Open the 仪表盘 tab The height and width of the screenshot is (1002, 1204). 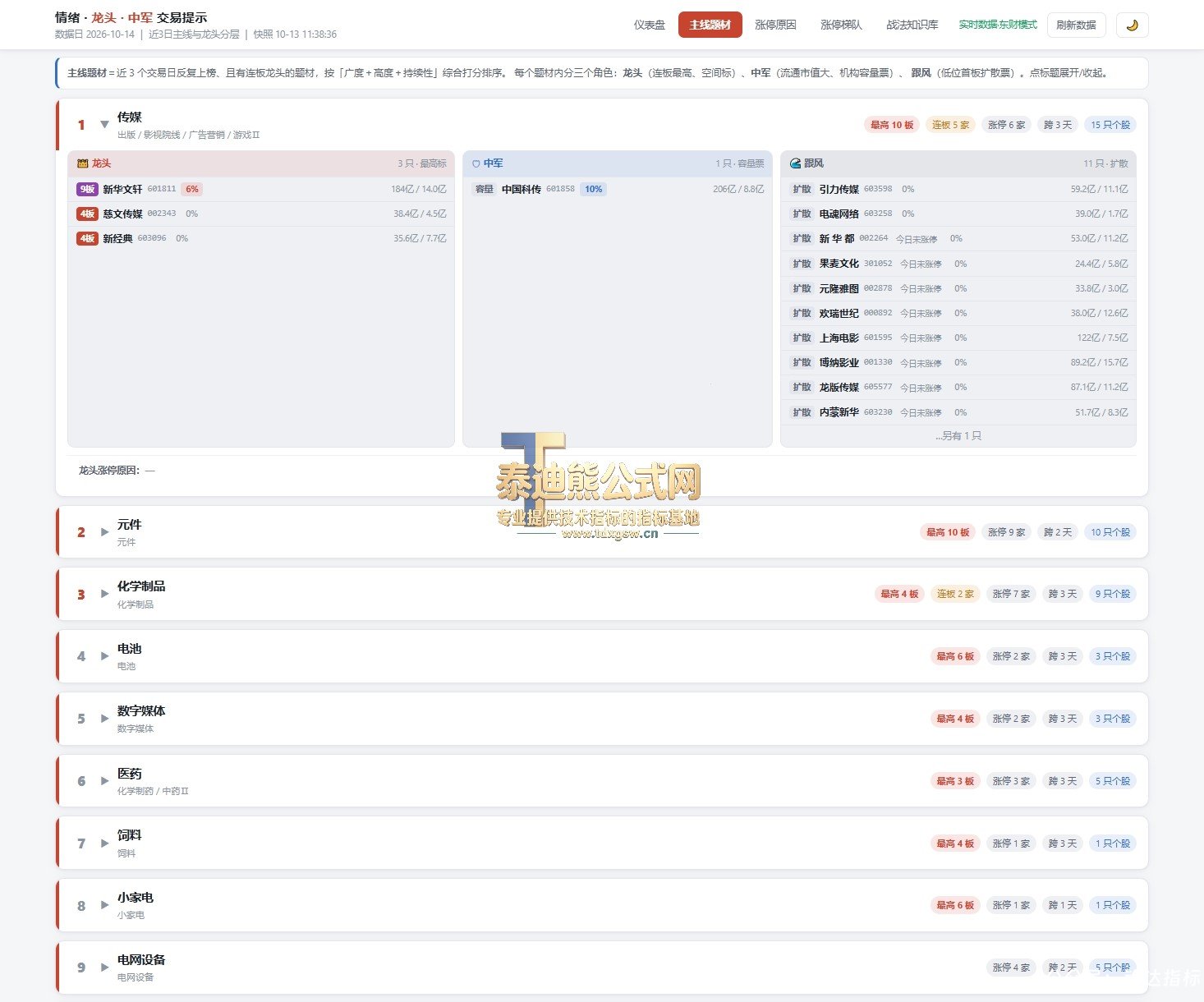point(649,25)
